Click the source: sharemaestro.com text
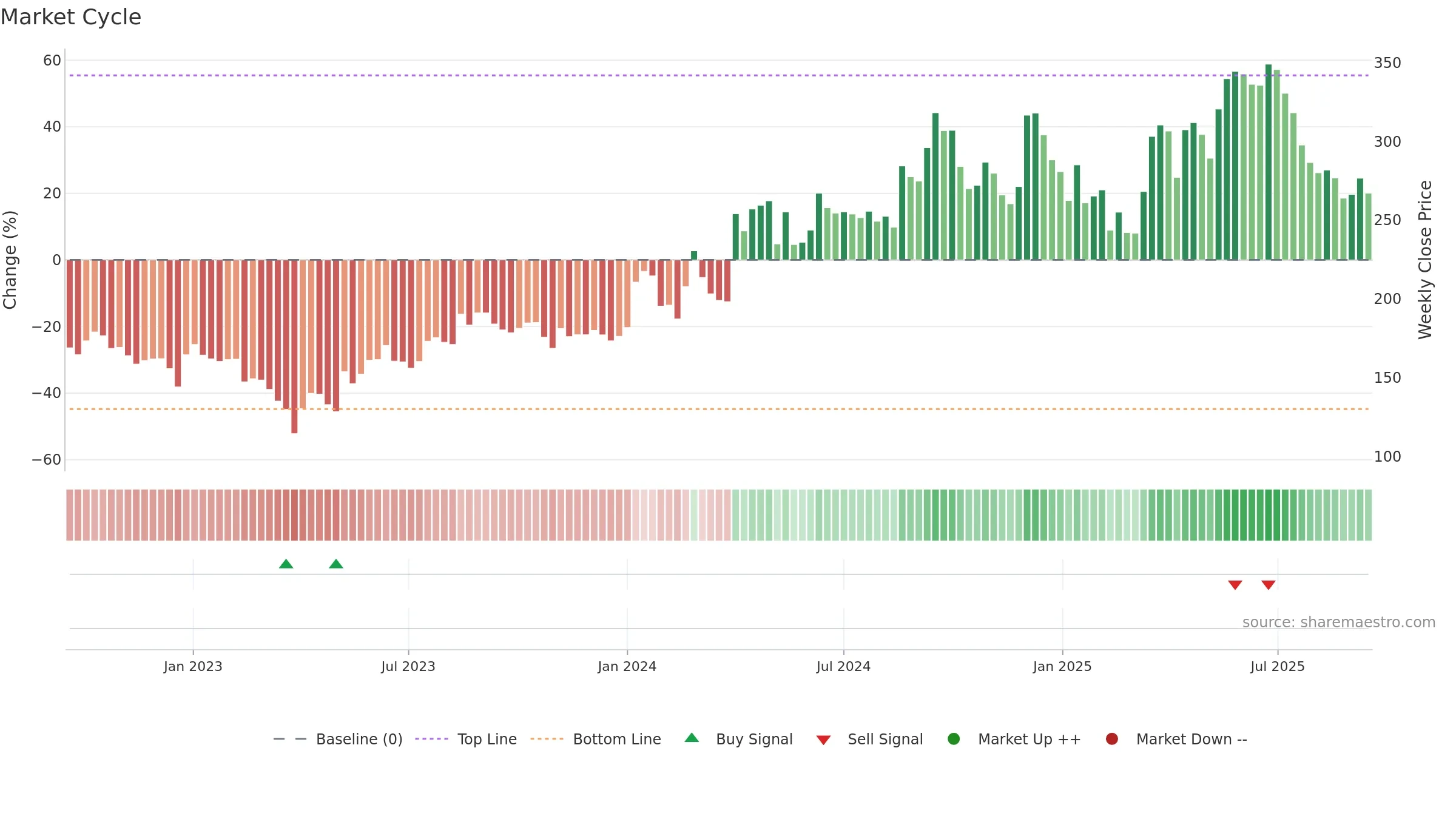This screenshot has height=819, width=1456. (1339, 622)
